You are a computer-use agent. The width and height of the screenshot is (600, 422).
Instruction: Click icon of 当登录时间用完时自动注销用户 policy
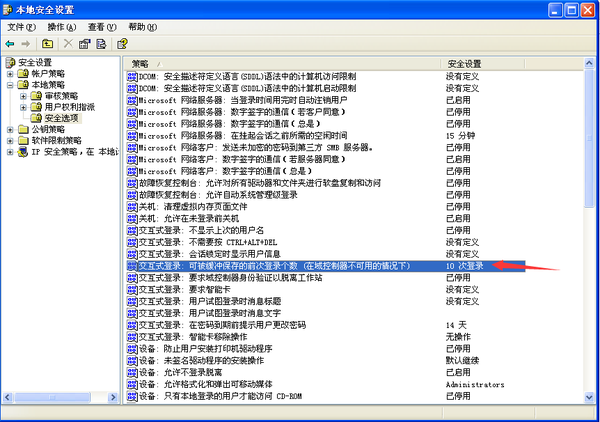click(x=132, y=100)
